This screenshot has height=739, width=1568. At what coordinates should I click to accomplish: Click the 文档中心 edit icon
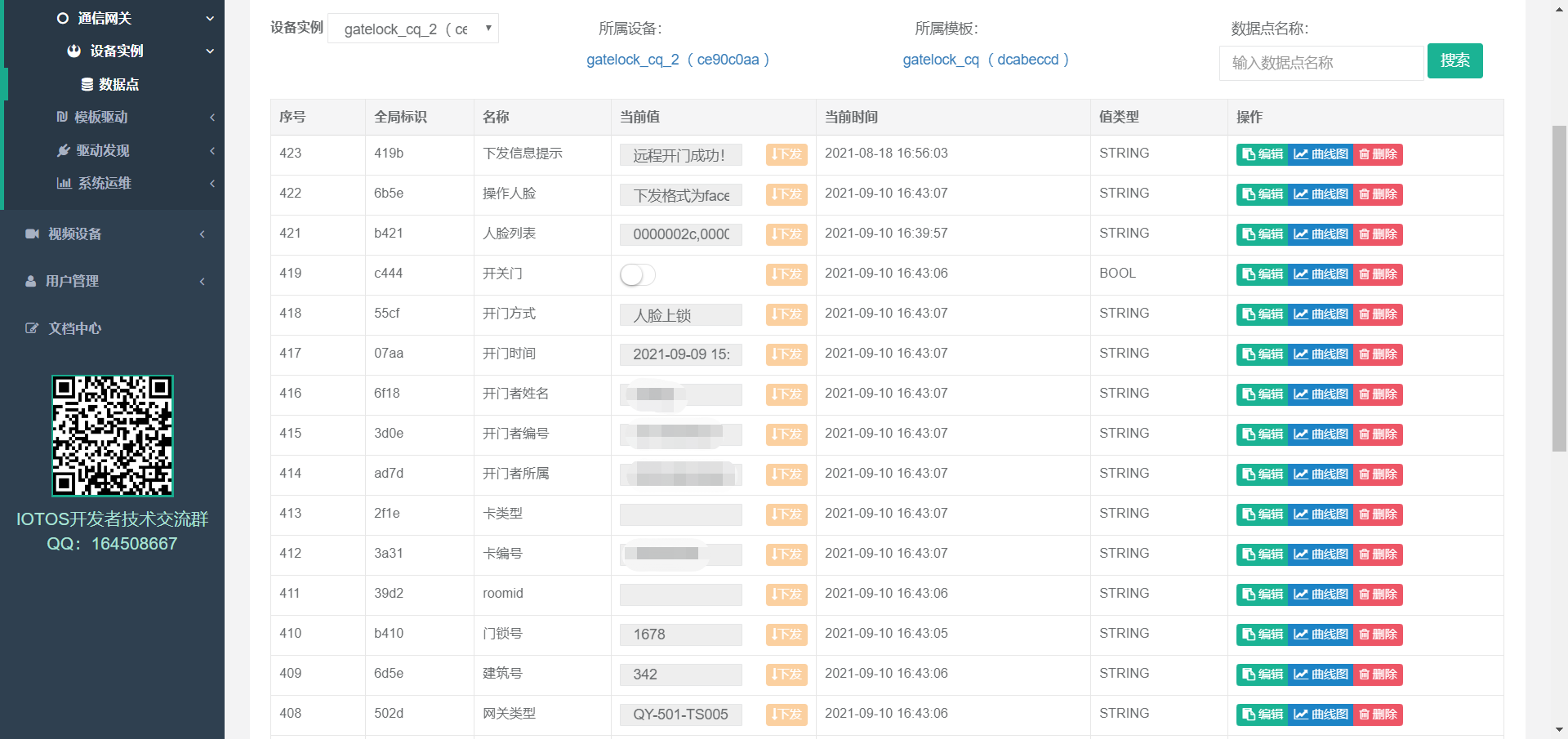pos(32,328)
